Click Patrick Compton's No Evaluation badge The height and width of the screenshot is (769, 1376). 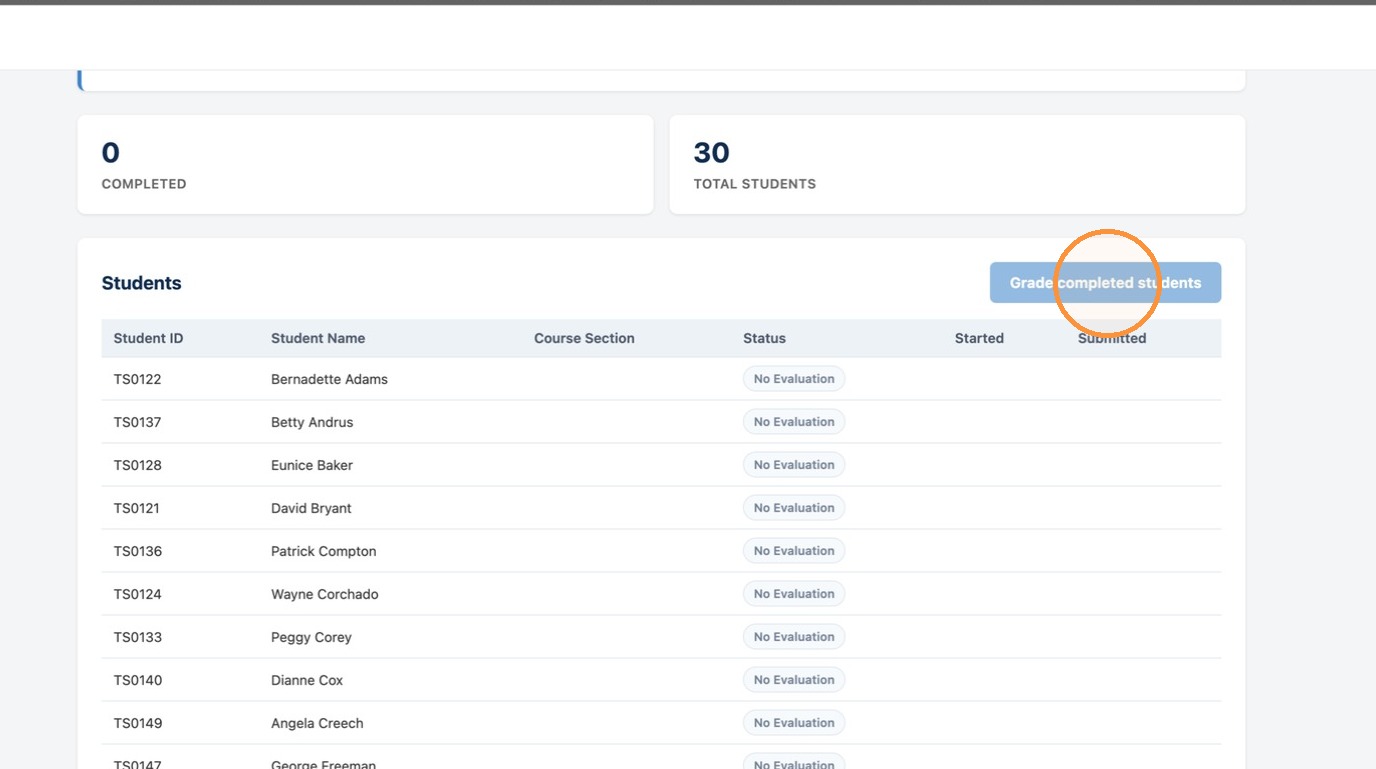coord(794,551)
